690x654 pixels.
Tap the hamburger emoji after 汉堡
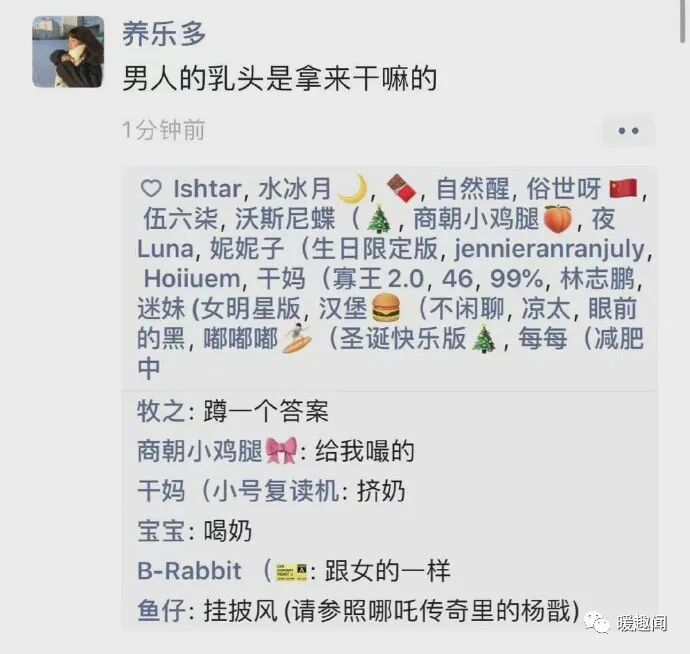386,308
